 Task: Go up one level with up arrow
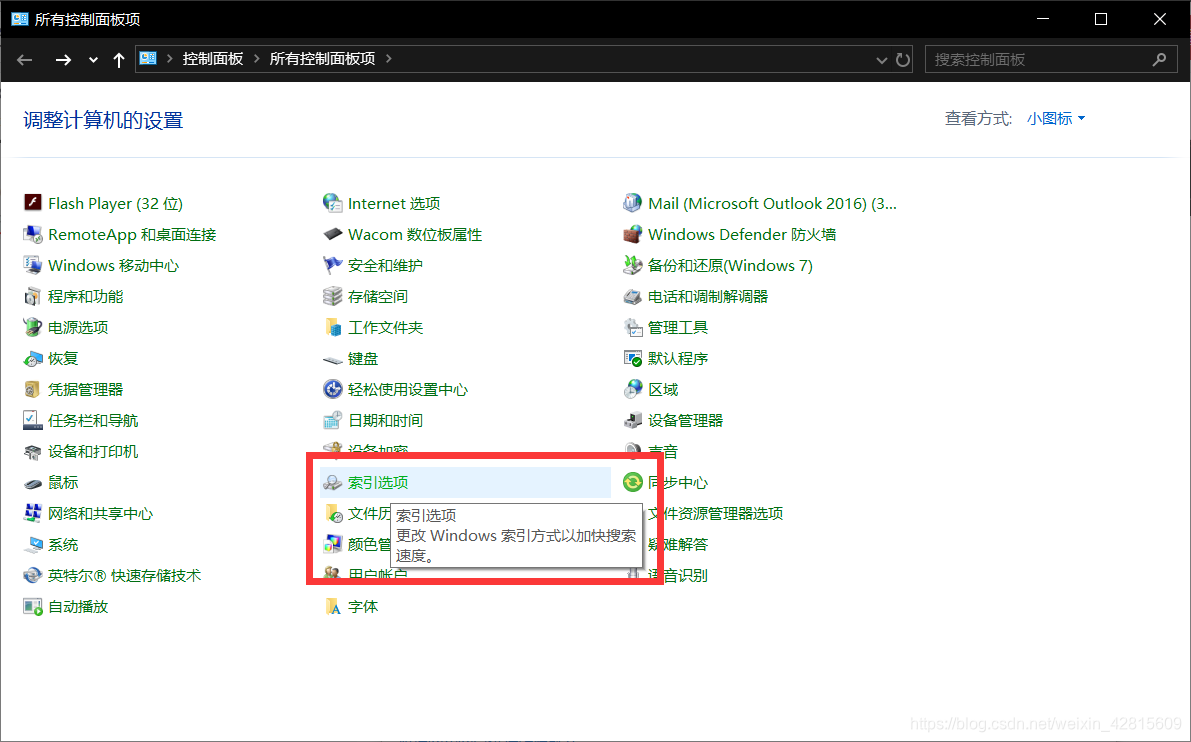coord(118,59)
